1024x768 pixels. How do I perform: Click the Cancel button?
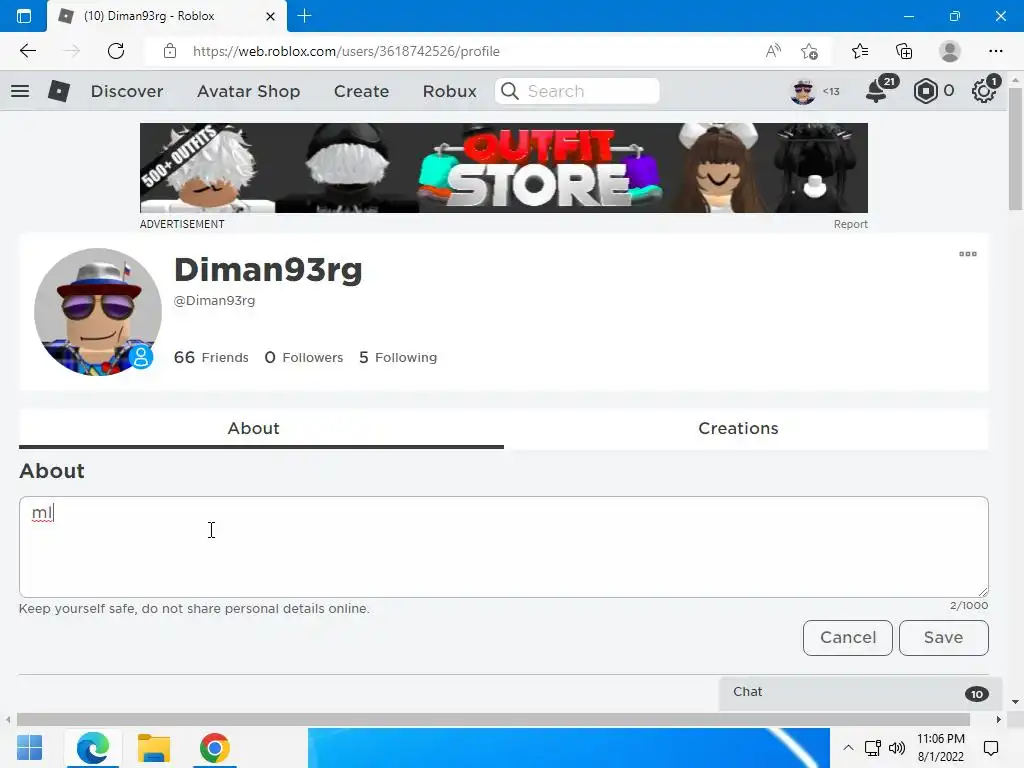(x=848, y=637)
